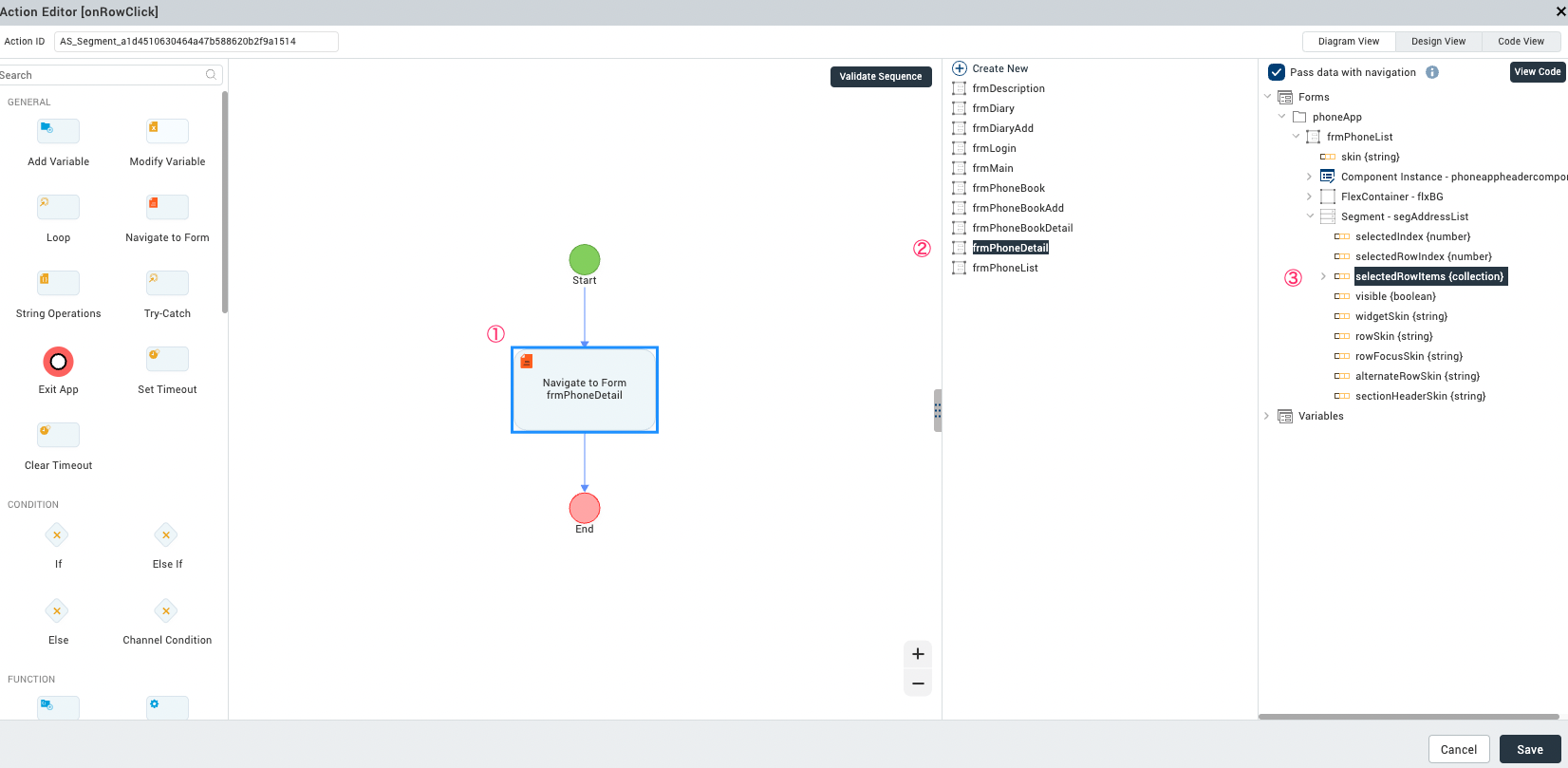
Task: Click the zoom in plus button
Action: (x=918, y=654)
